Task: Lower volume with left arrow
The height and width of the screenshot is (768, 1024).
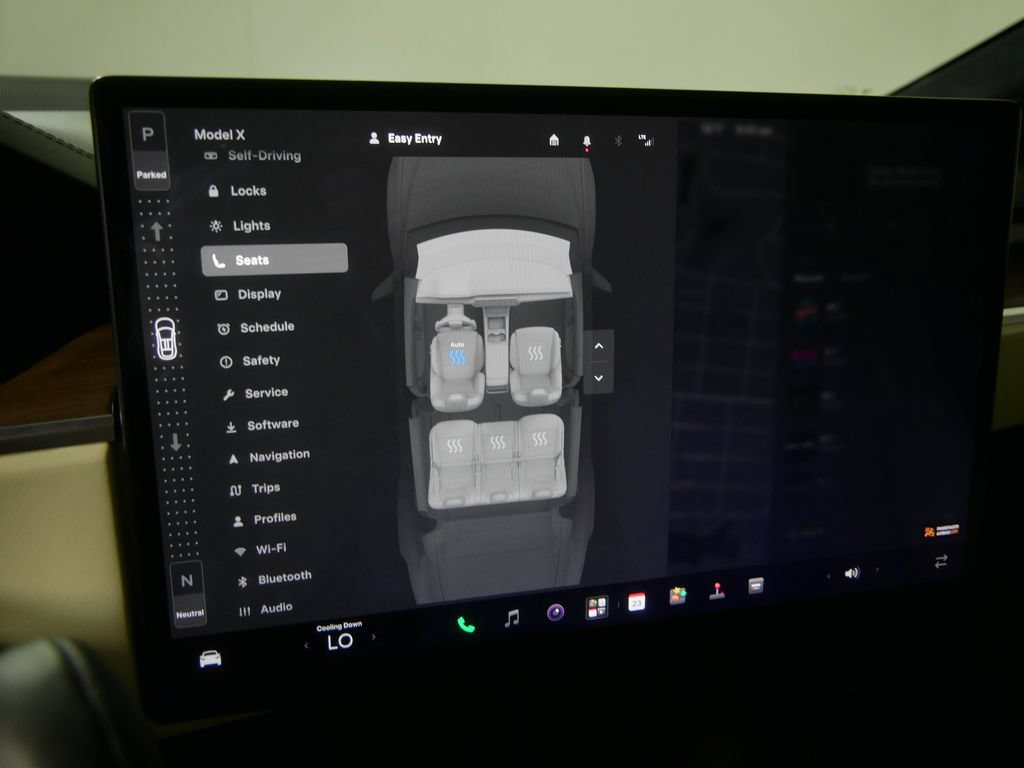Action: coord(829,576)
